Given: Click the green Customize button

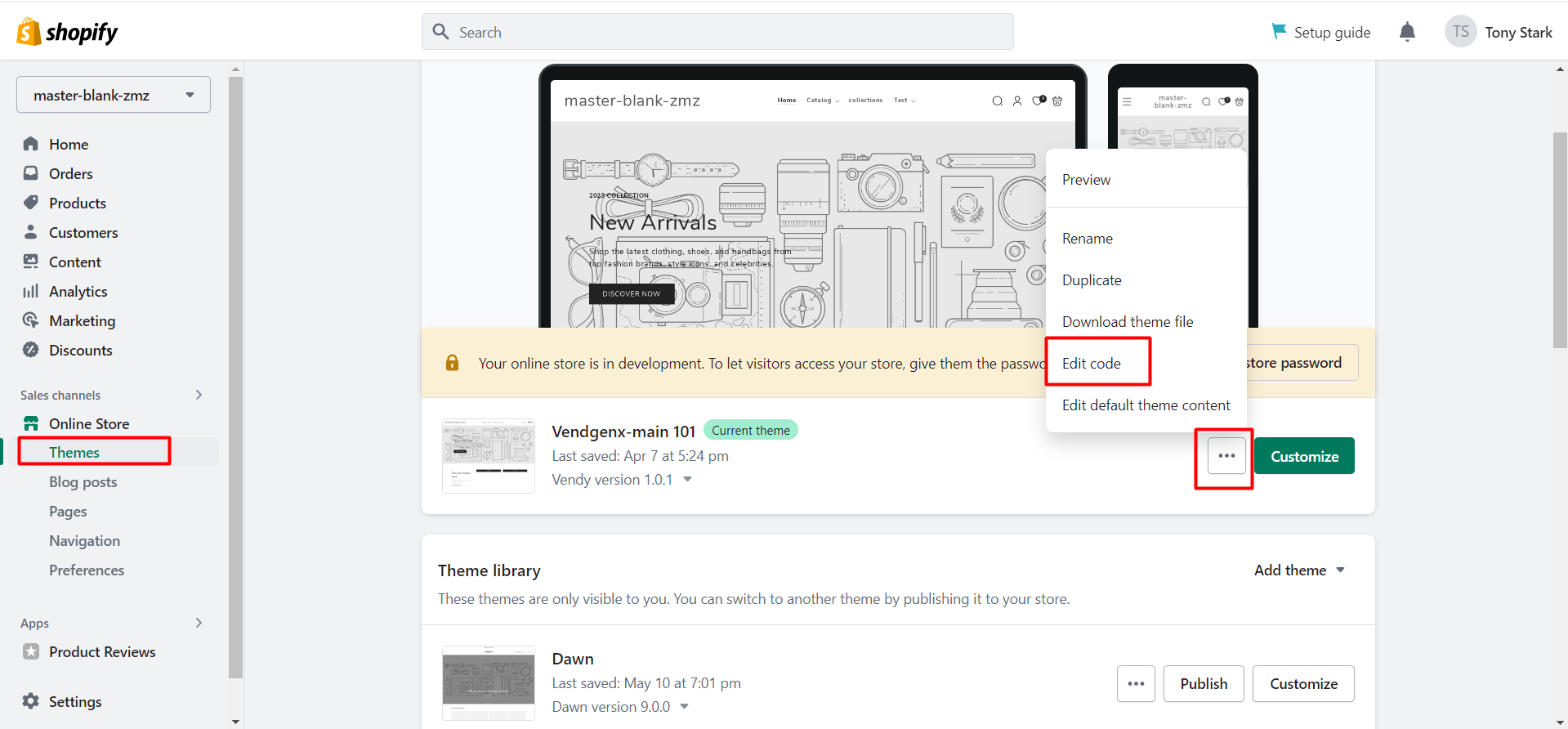Looking at the screenshot, I should 1304,456.
